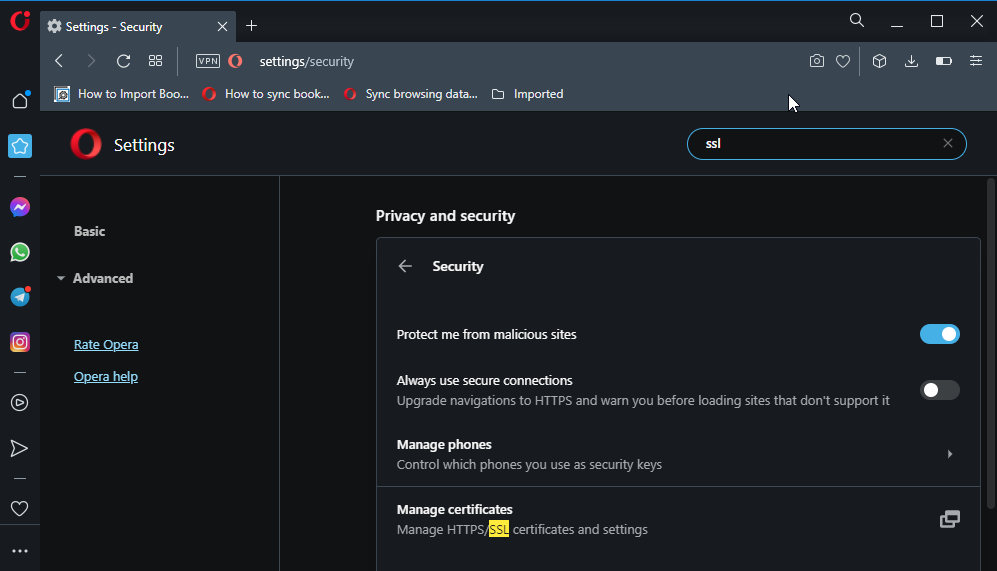
Task: Click the Opera icon in address bar
Action: pos(235,61)
